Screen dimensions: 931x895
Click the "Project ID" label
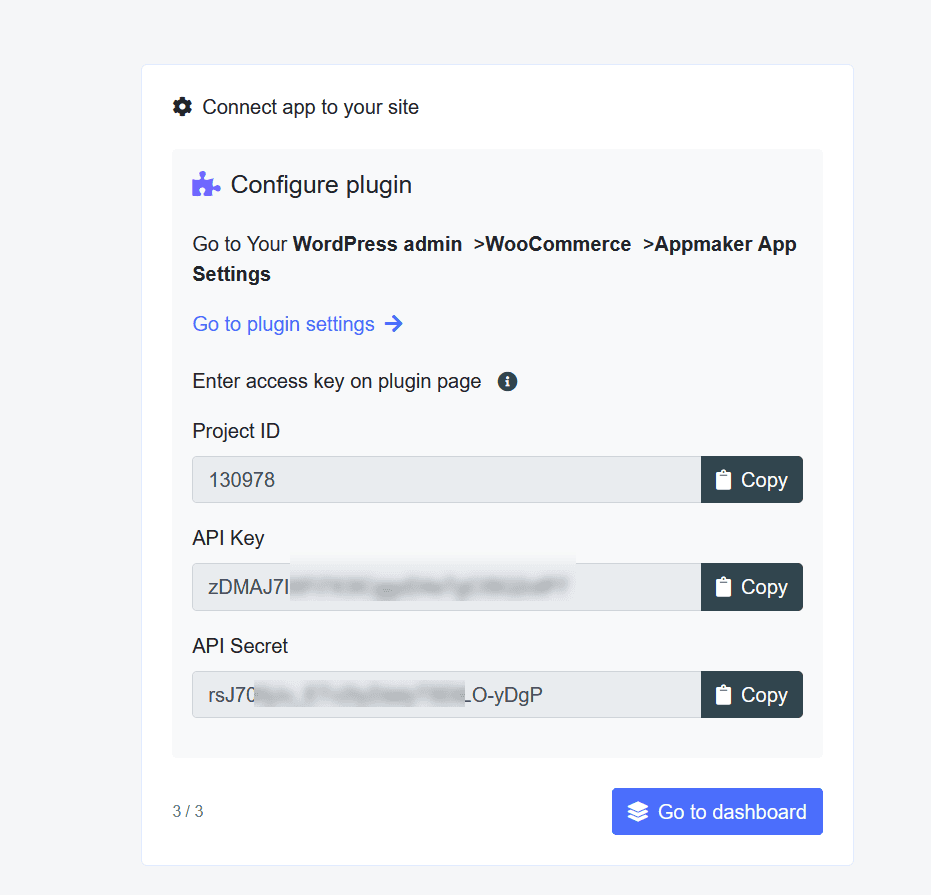(236, 431)
